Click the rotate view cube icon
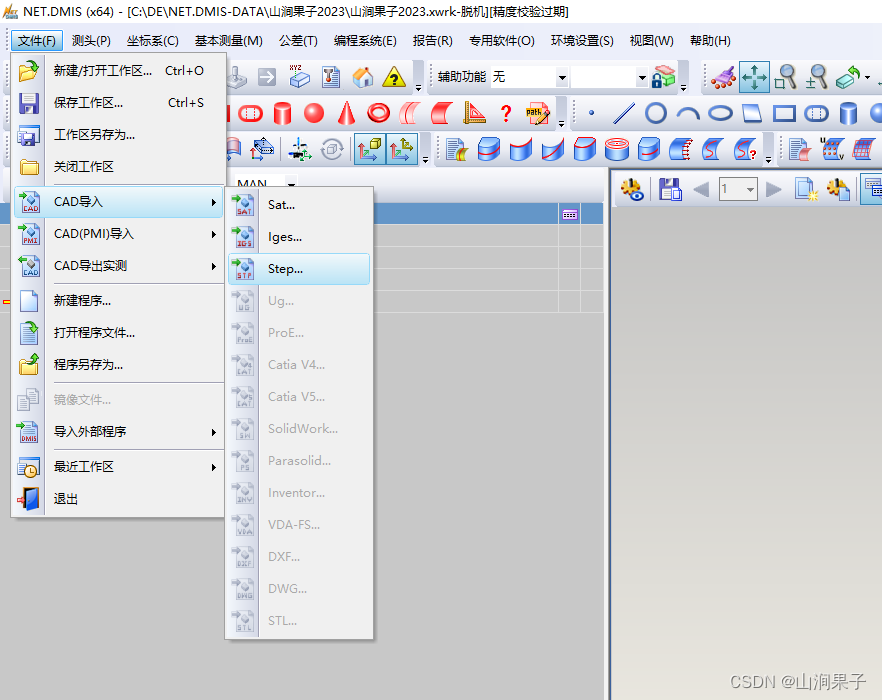882x700 pixels. pyautogui.click(x=848, y=77)
